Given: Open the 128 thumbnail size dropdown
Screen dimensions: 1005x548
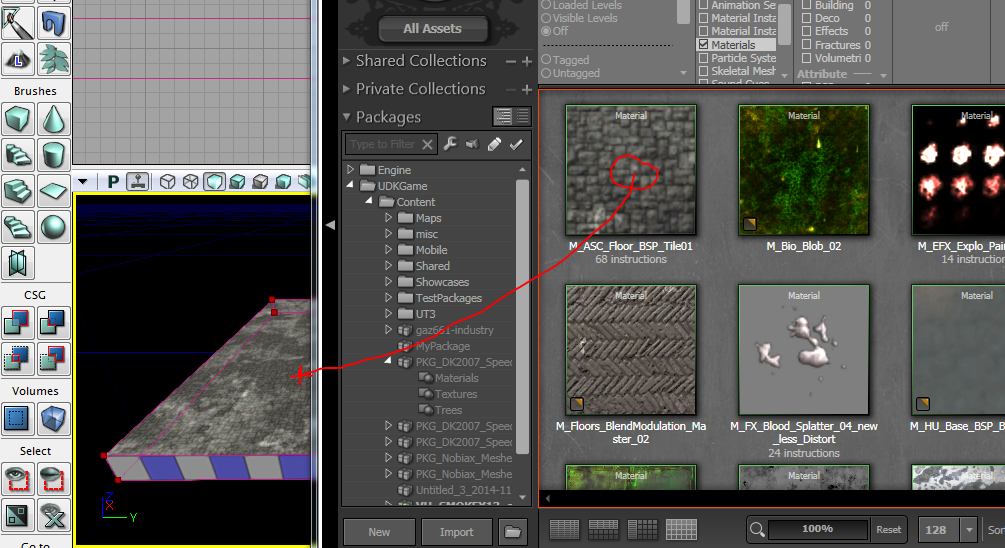Looking at the screenshot, I should [x=969, y=530].
